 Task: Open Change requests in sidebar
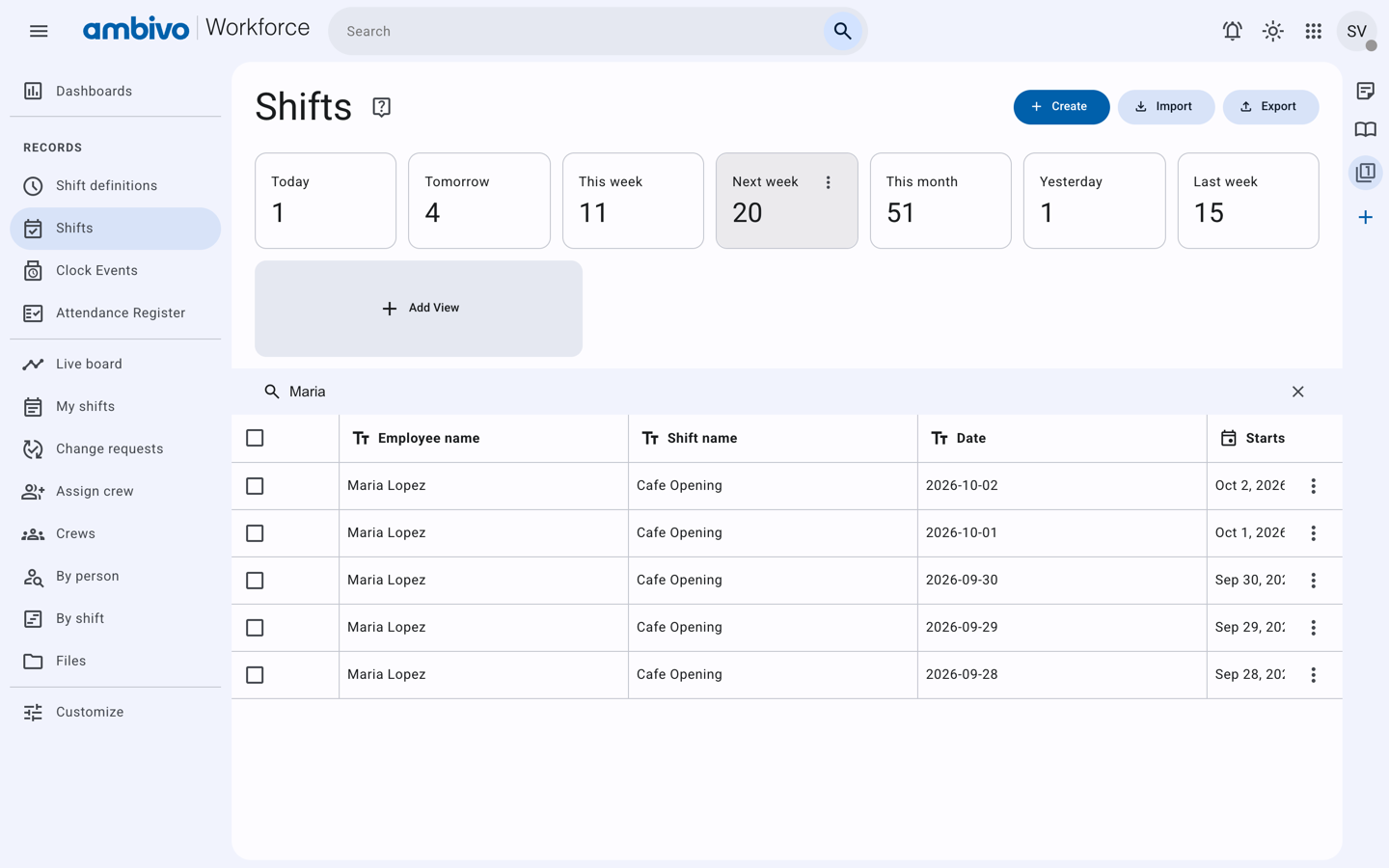coord(115,448)
